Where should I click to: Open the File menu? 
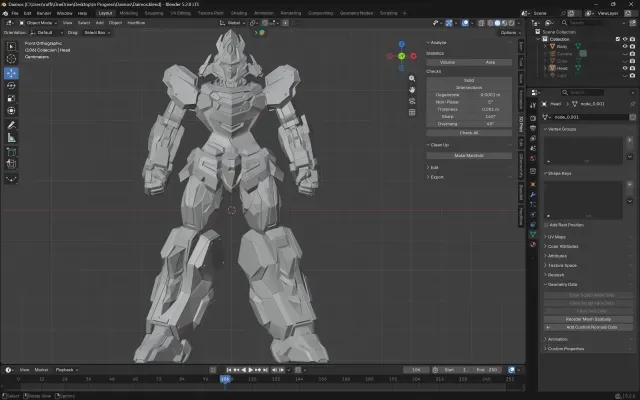15,13
